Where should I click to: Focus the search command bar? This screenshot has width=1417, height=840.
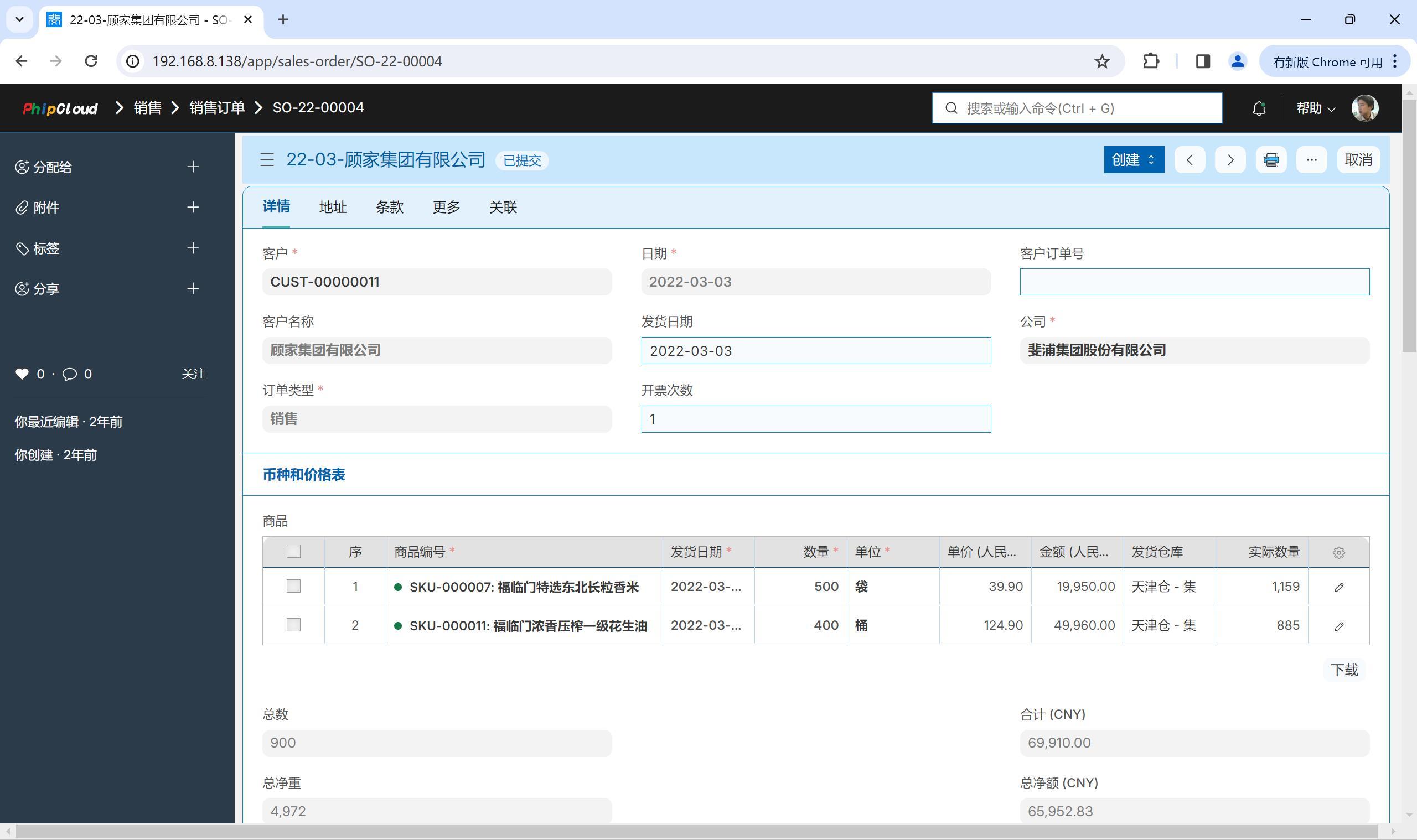tap(1077, 108)
